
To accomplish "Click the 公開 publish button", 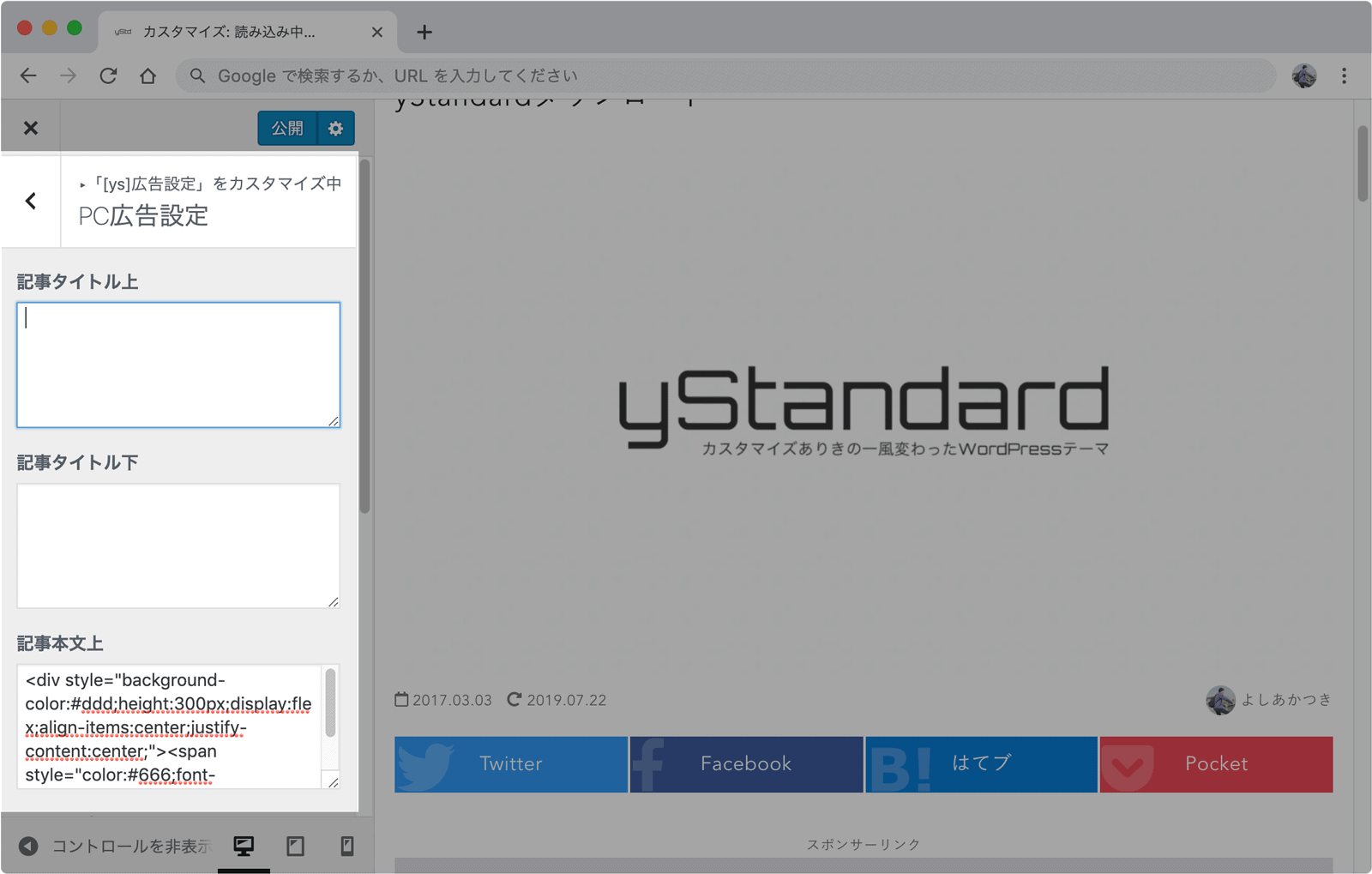I will pyautogui.click(x=287, y=128).
